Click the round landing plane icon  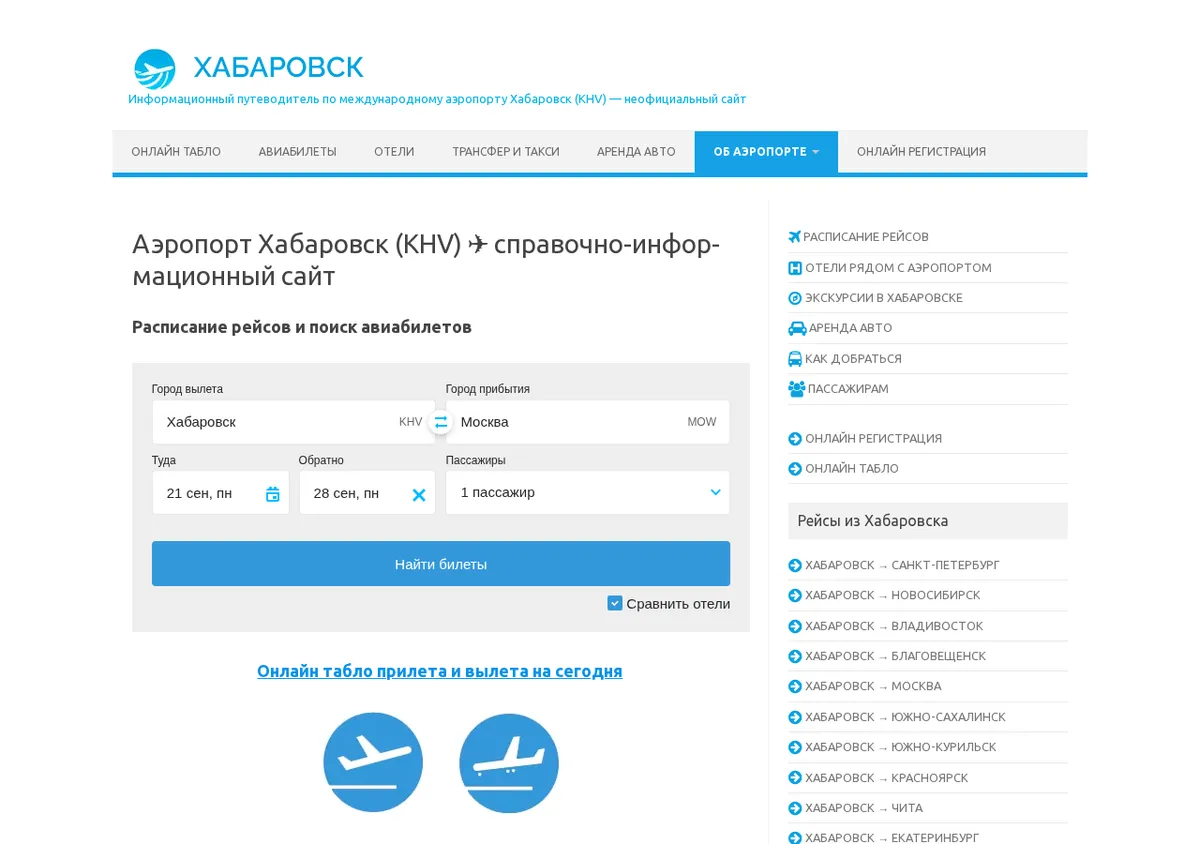pos(509,763)
